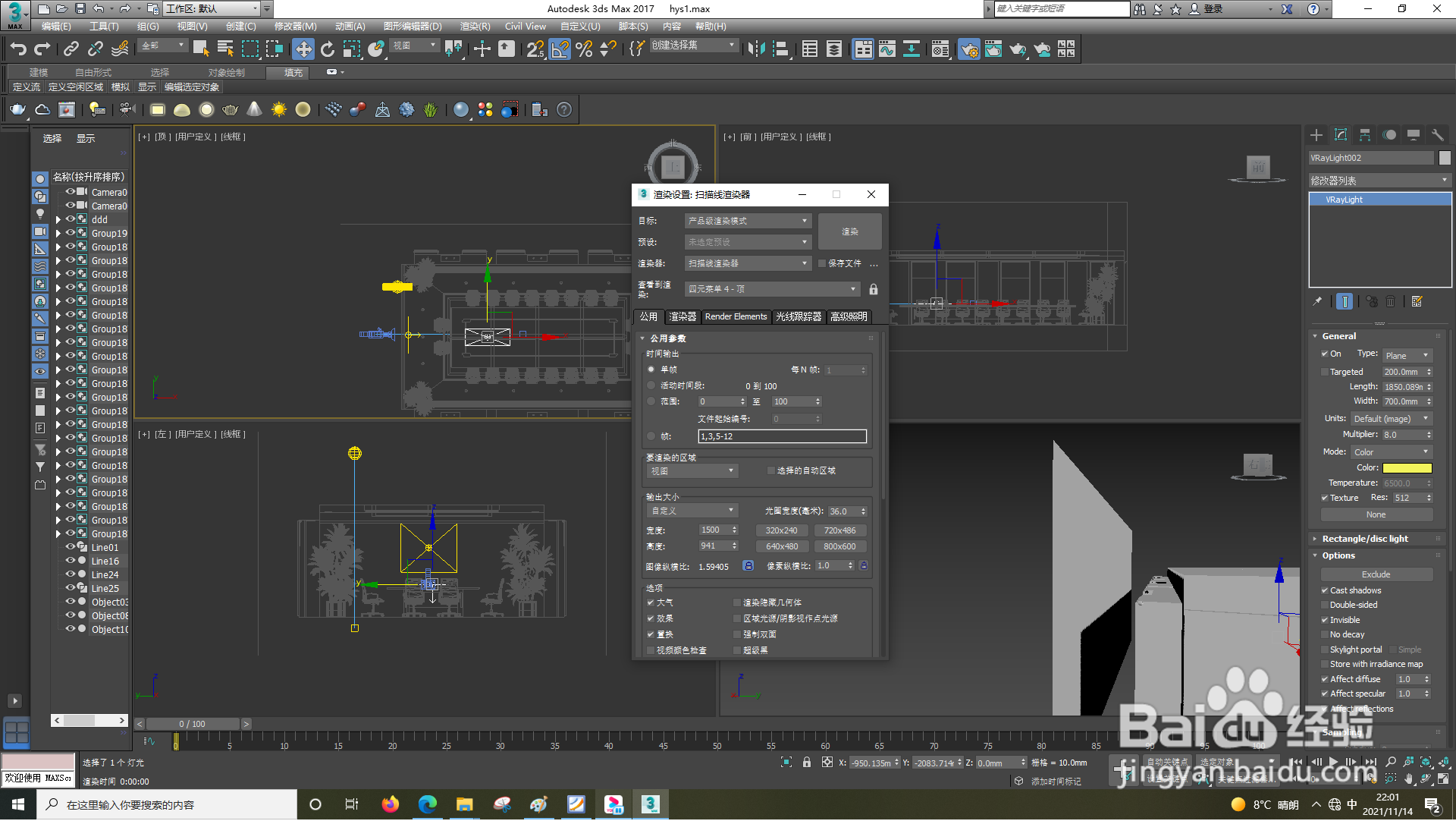Click the Mirror tool icon

point(756,50)
